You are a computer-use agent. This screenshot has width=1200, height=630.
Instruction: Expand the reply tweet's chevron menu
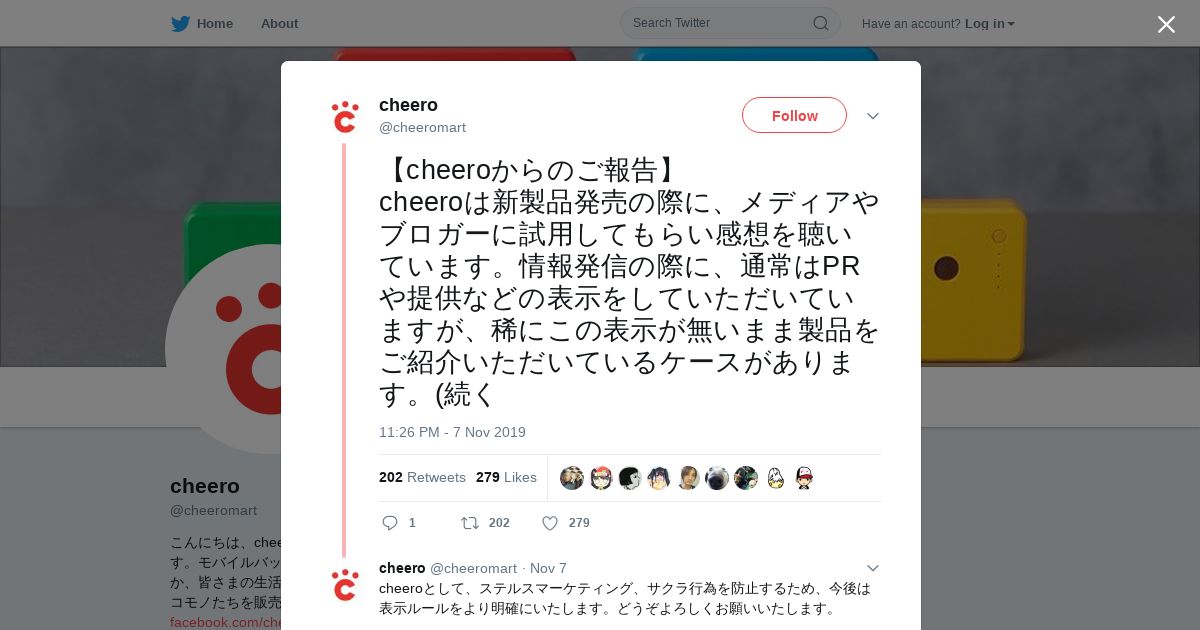coord(873,568)
